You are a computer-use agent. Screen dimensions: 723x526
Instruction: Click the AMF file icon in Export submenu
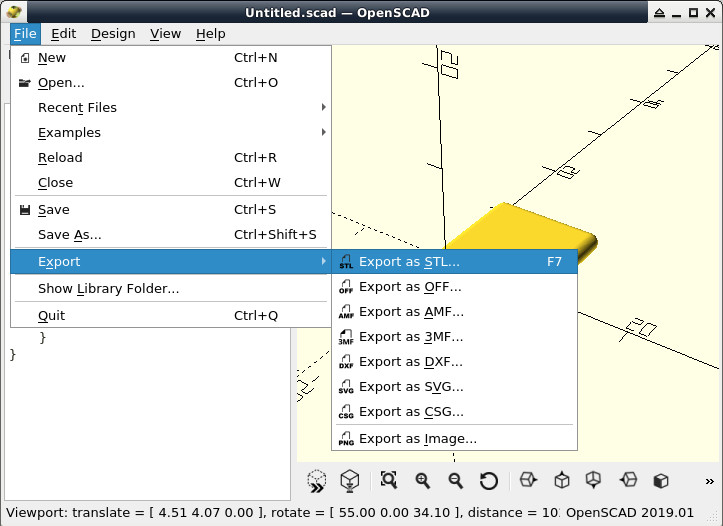346,312
